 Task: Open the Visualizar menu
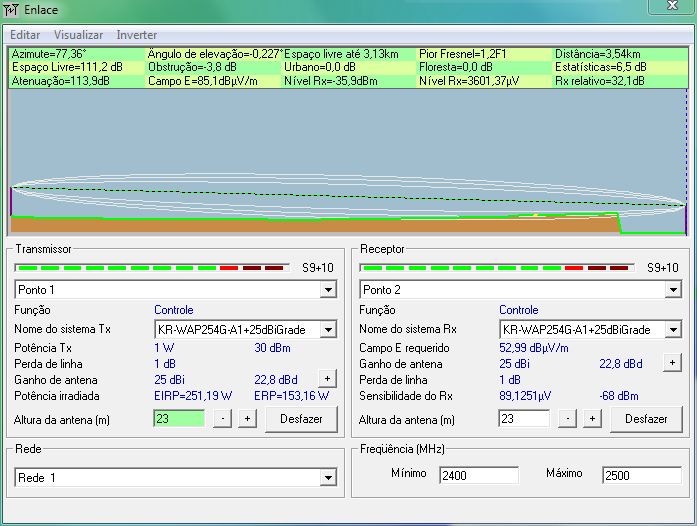point(78,35)
